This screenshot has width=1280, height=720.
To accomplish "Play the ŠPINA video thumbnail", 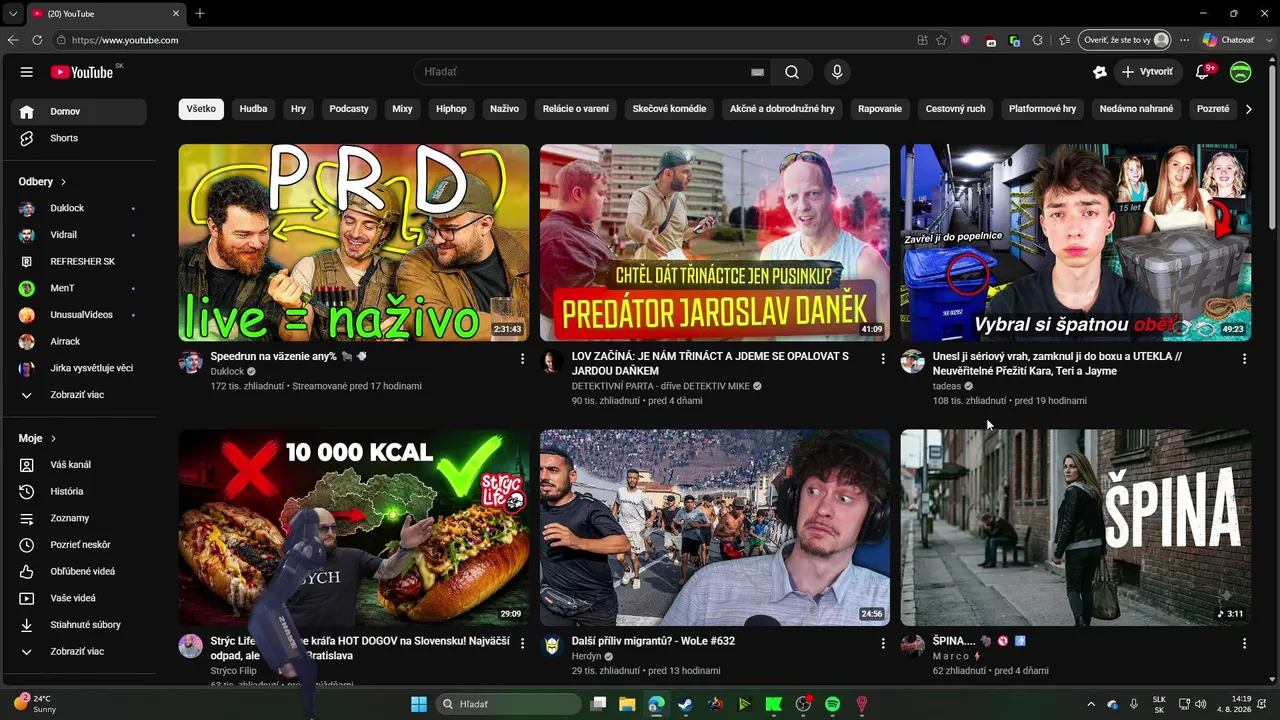I will point(1076,528).
